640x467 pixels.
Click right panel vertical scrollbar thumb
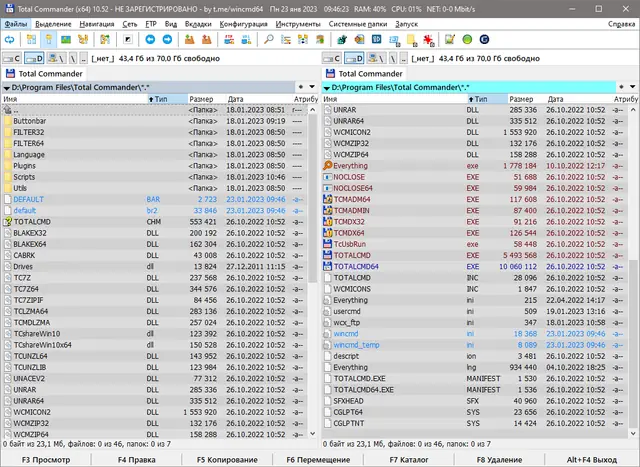(633, 343)
